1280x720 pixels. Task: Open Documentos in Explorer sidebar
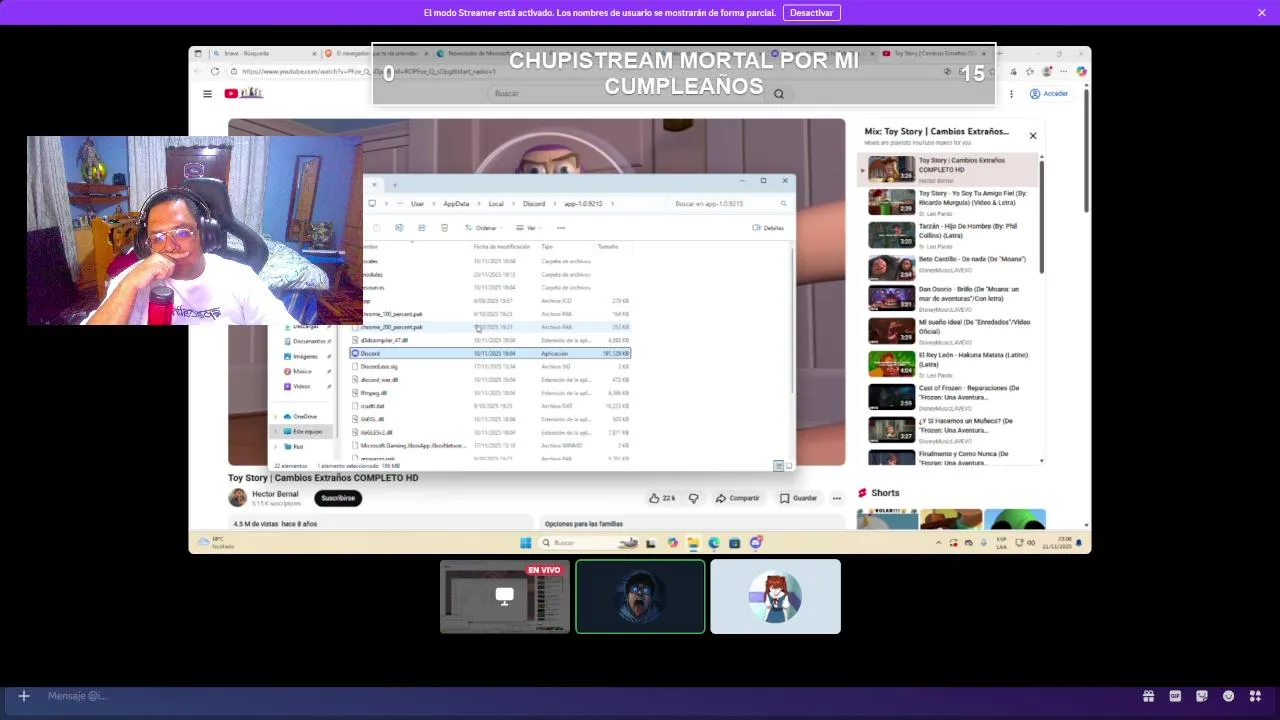(x=307, y=341)
